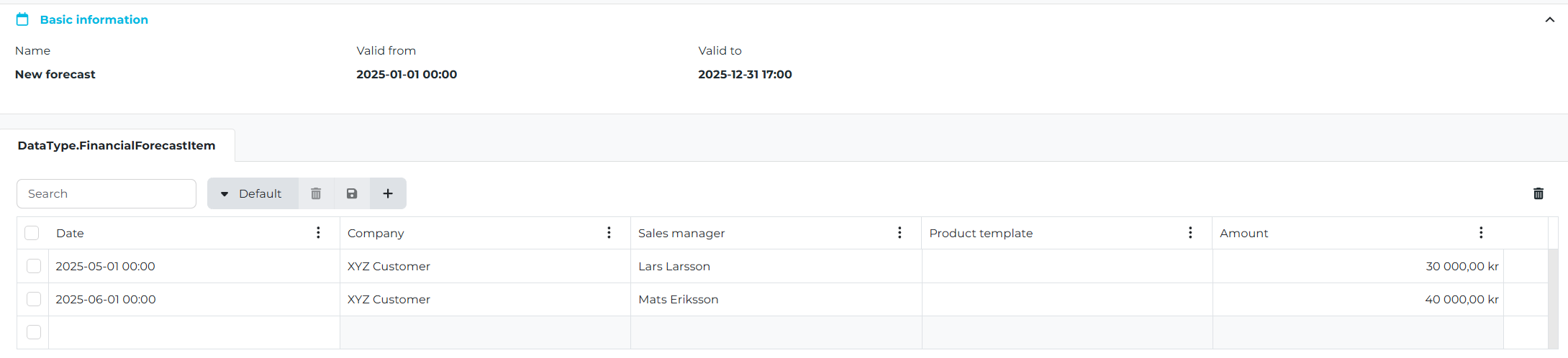Select the DataType.FinancialForecastItem tab

117,145
